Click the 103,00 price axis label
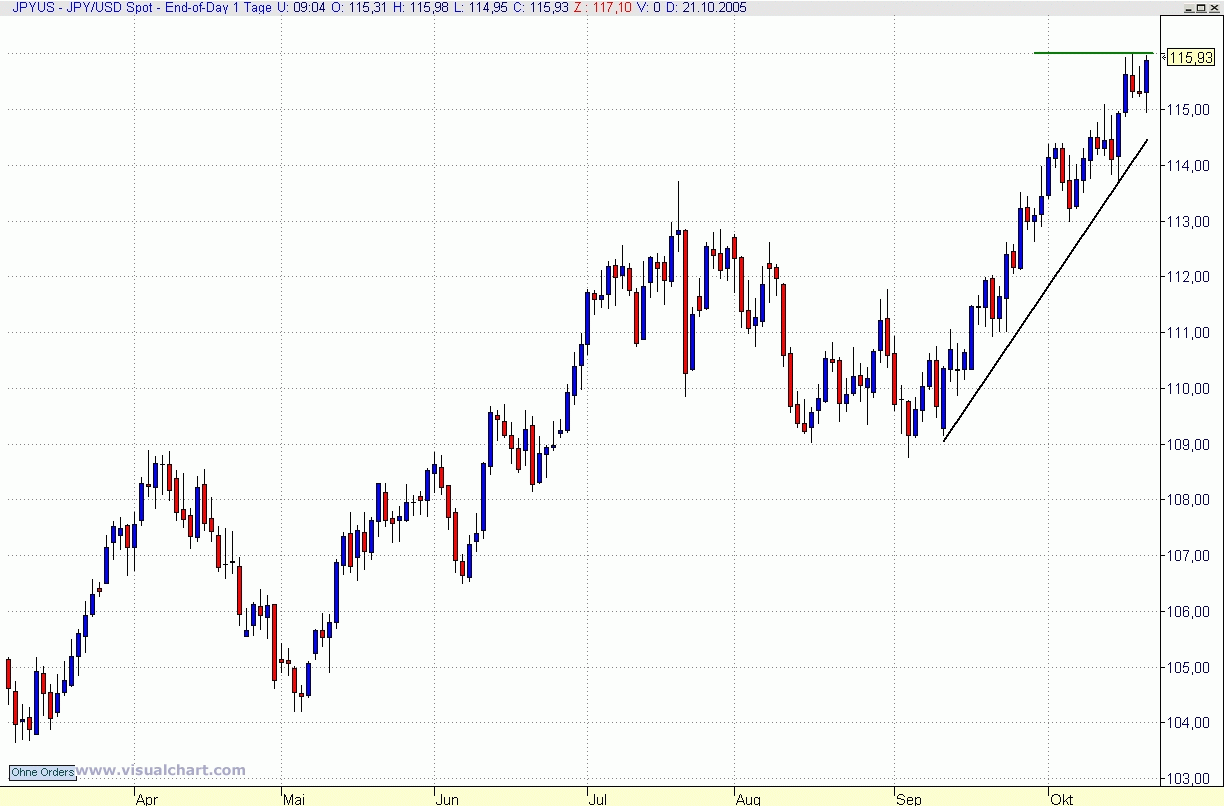Viewport: 1224px width, 806px height. (x=1191, y=779)
